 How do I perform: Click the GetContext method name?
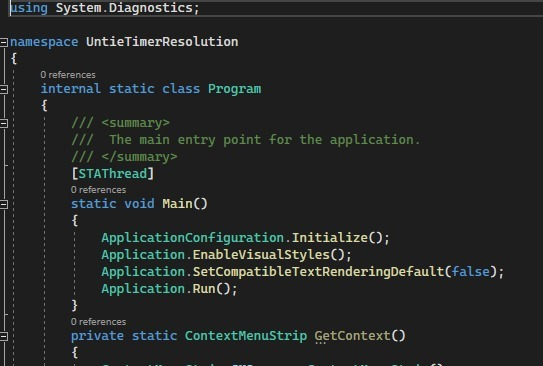tap(352, 336)
